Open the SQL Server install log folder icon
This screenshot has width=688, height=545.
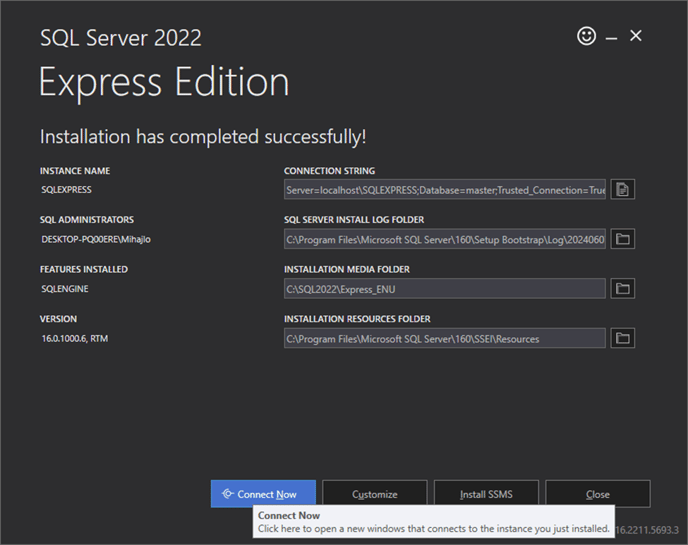click(x=622, y=239)
